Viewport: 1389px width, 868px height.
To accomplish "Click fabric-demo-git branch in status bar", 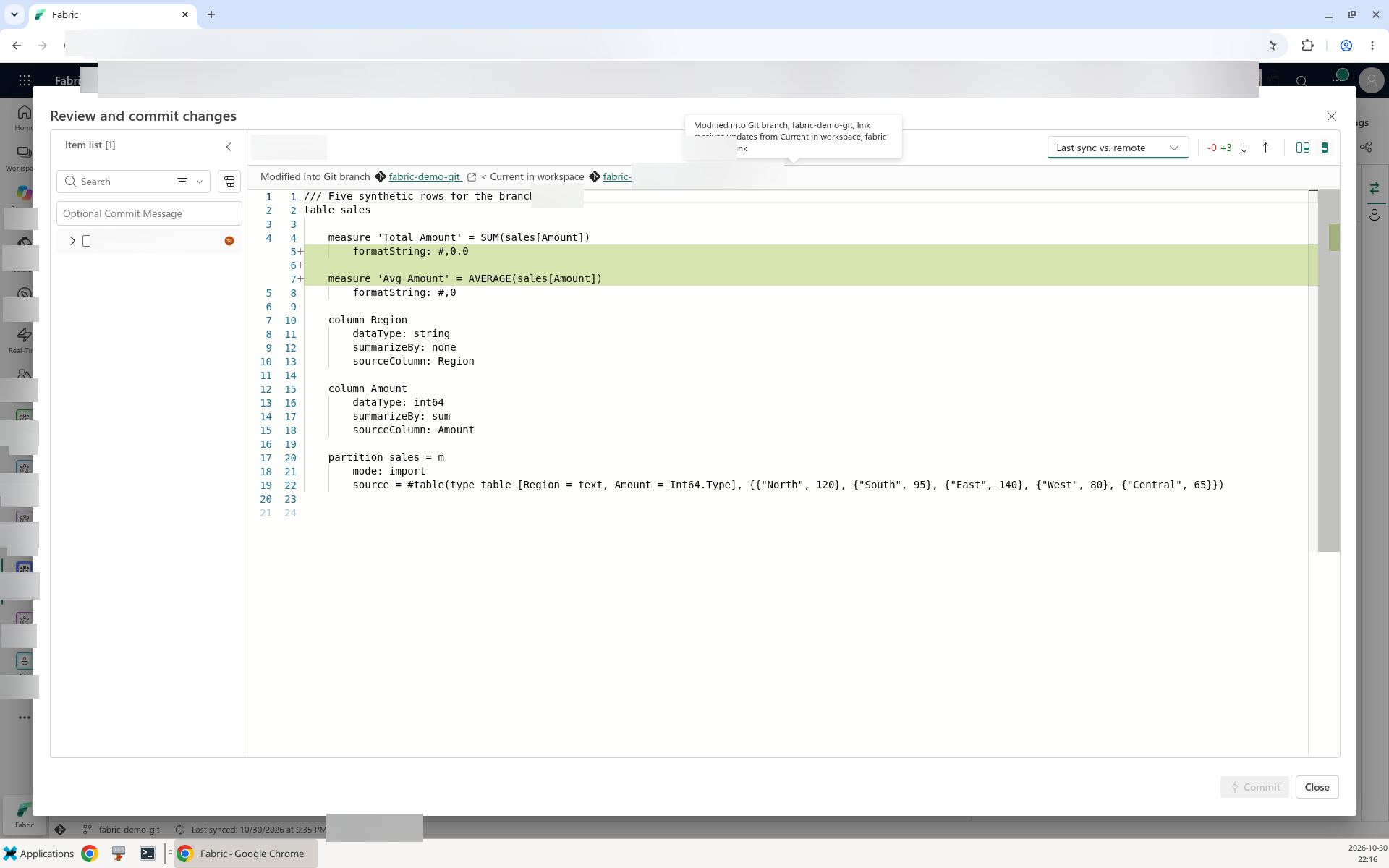I will click(122, 830).
